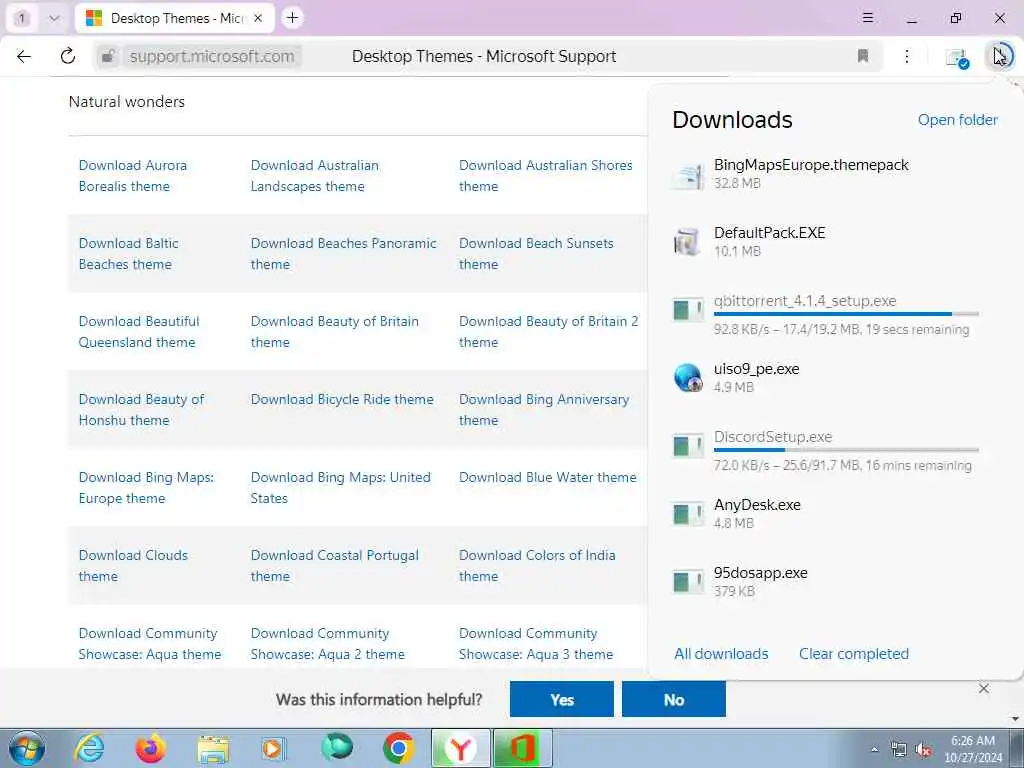The width and height of the screenshot is (1024, 768).
Task: Download Beauty of Honshu theme
Action: click(141, 409)
